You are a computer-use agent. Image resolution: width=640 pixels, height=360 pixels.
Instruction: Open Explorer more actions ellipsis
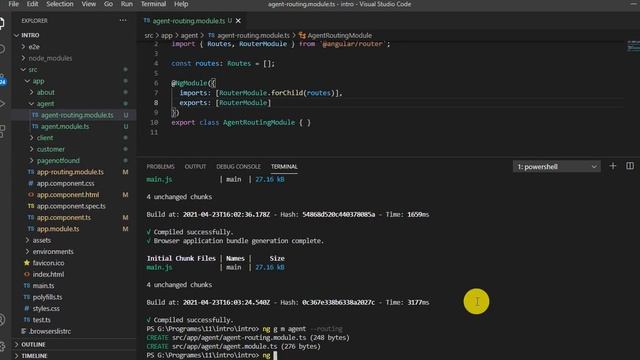[123, 20]
